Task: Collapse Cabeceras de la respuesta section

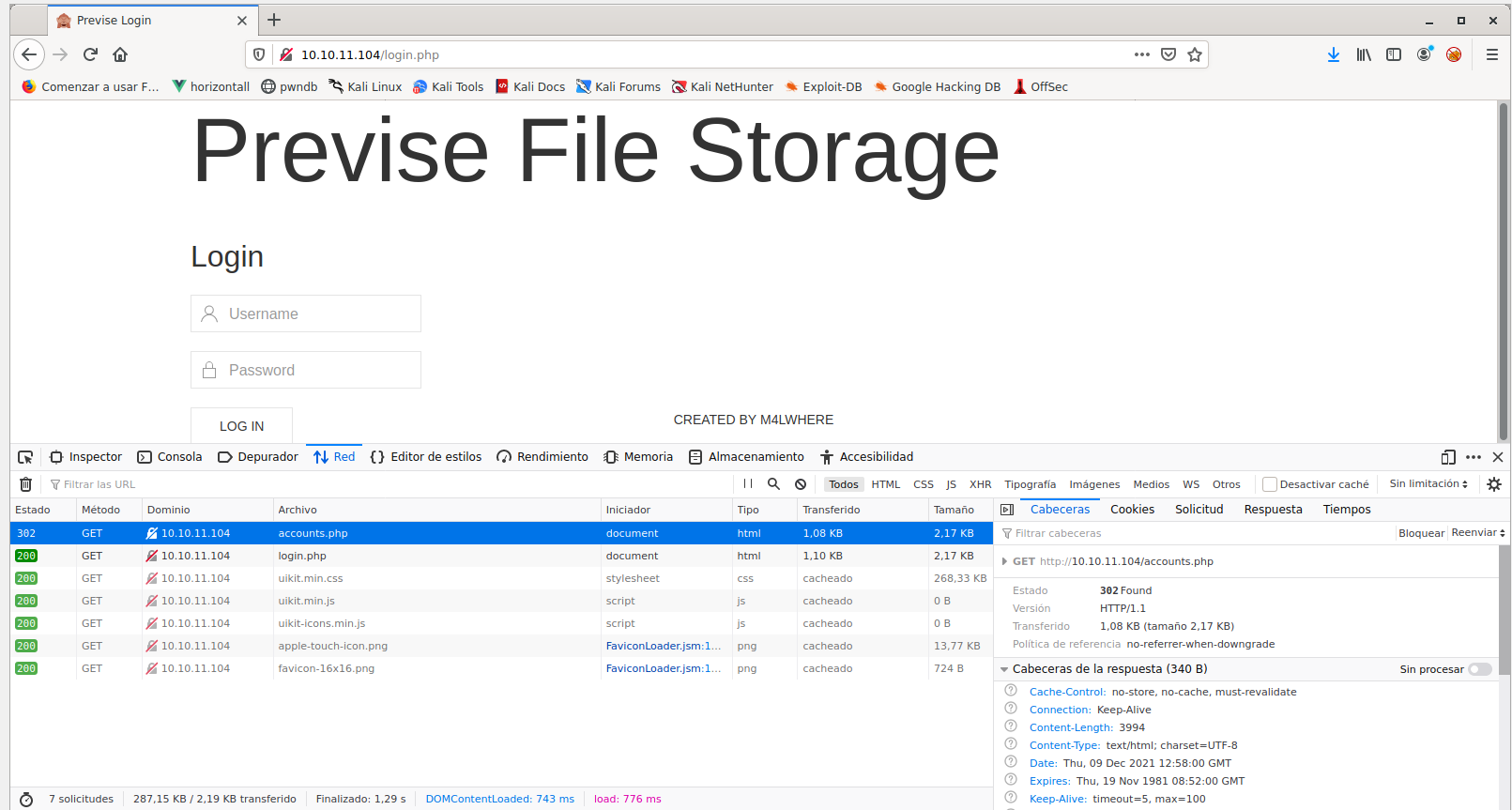Action: click(1004, 669)
